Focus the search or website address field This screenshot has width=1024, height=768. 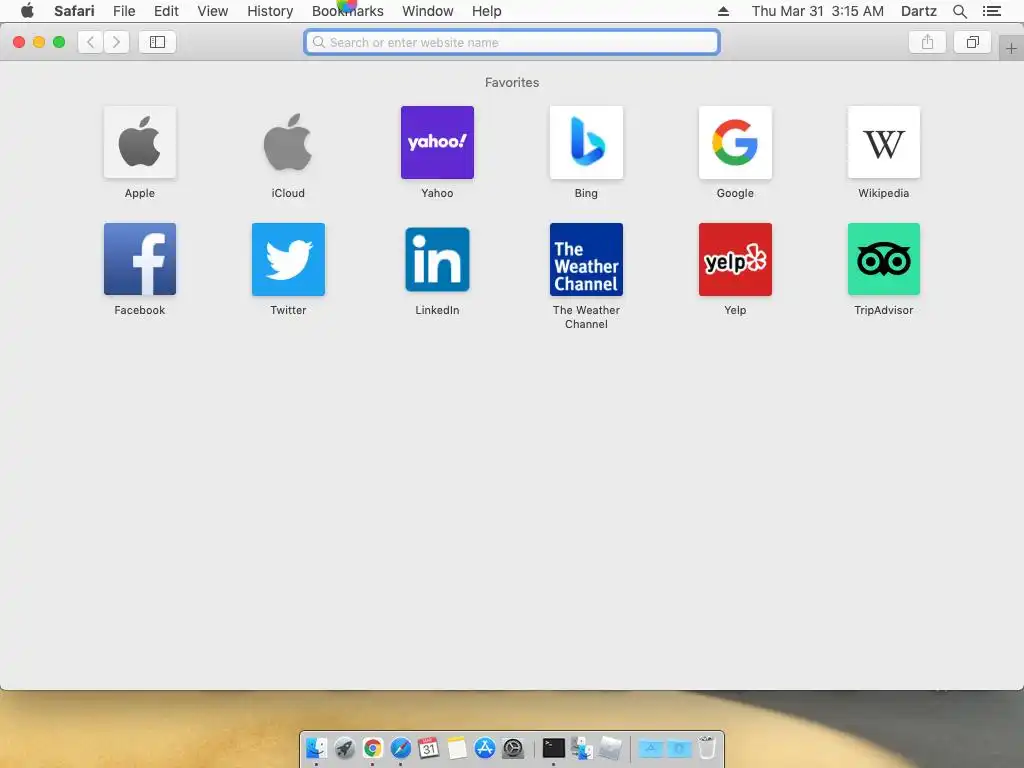pyautogui.click(x=512, y=42)
